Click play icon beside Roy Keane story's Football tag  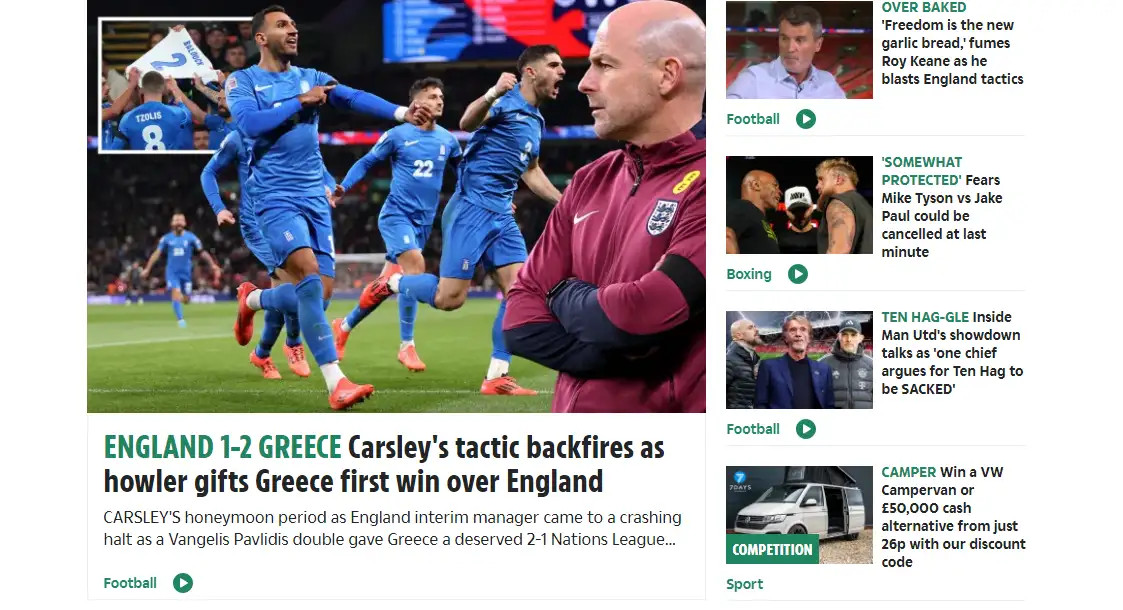pos(806,119)
